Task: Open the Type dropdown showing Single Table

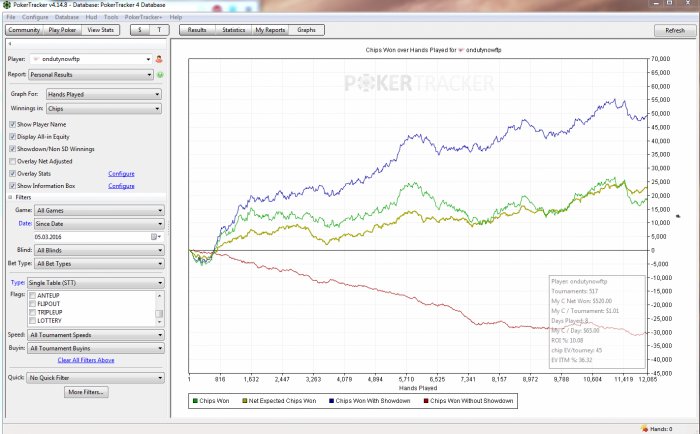Action: (x=96, y=283)
